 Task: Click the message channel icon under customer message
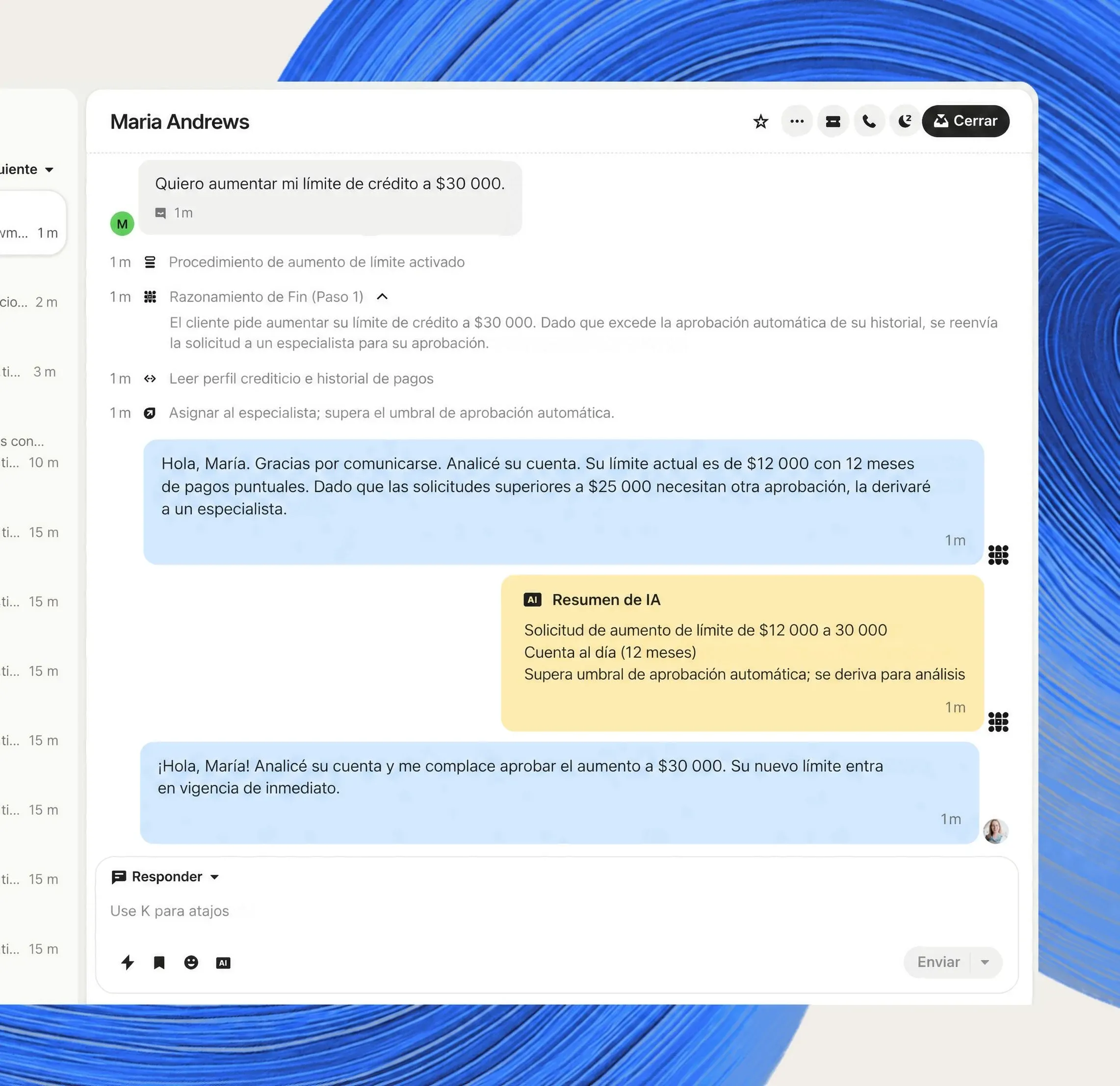(160, 213)
